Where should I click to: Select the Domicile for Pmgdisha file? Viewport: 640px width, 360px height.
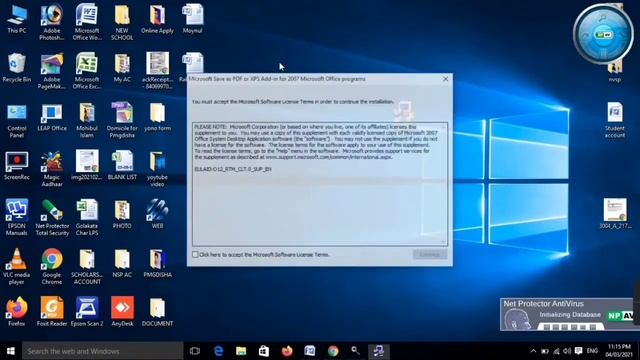click(x=122, y=120)
